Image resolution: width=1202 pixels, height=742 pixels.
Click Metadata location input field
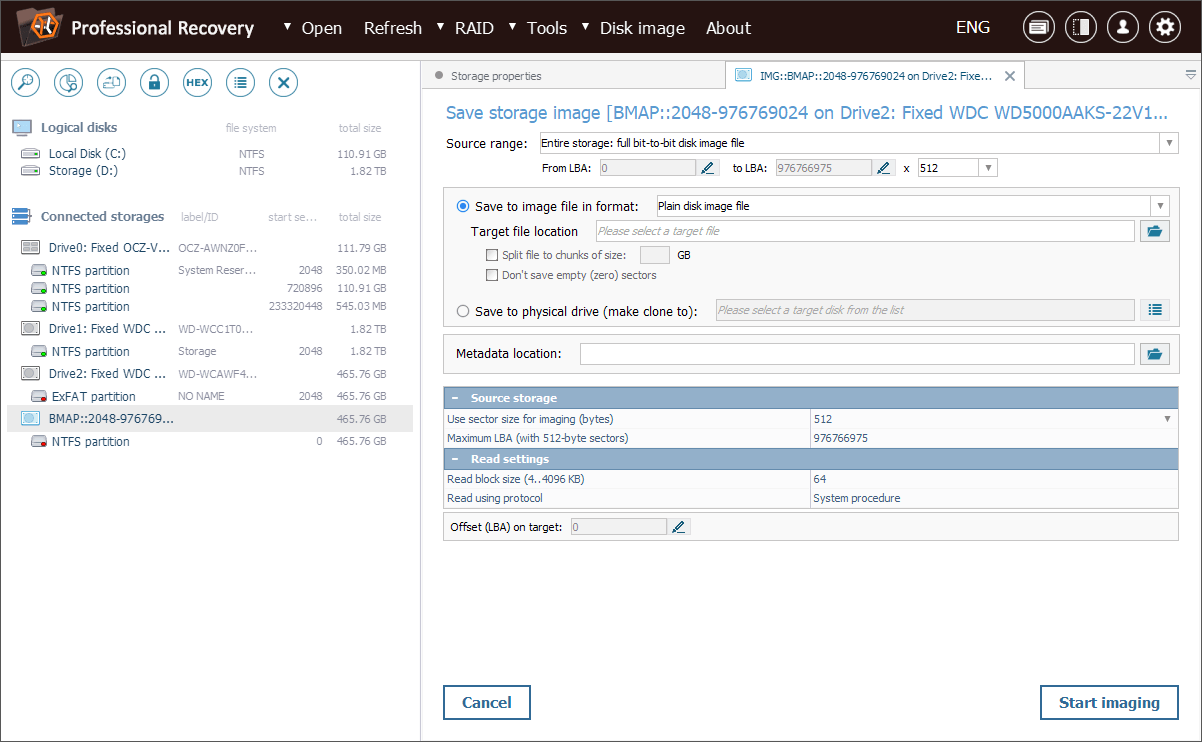pos(857,353)
